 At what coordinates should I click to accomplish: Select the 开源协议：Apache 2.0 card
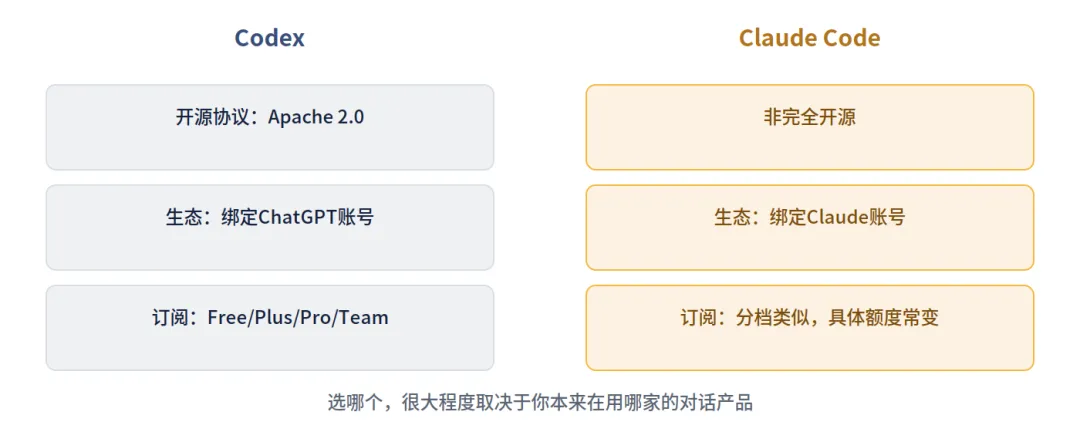[270, 127]
